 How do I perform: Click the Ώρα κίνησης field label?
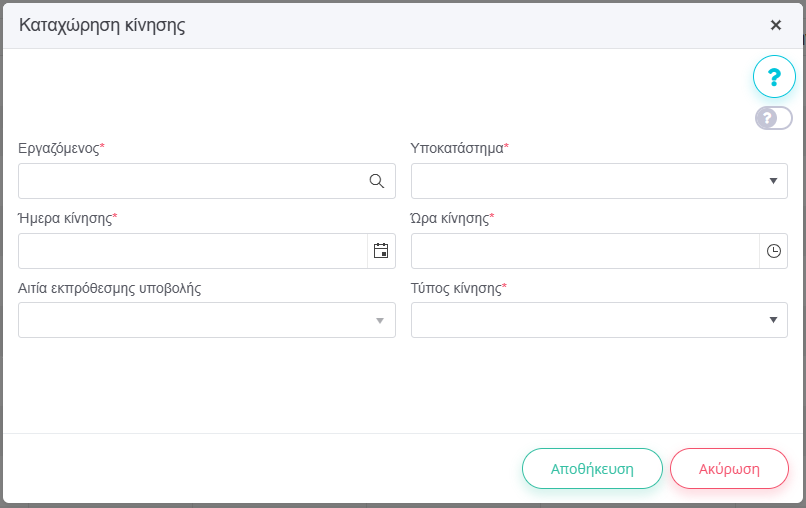pyautogui.click(x=450, y=218)
